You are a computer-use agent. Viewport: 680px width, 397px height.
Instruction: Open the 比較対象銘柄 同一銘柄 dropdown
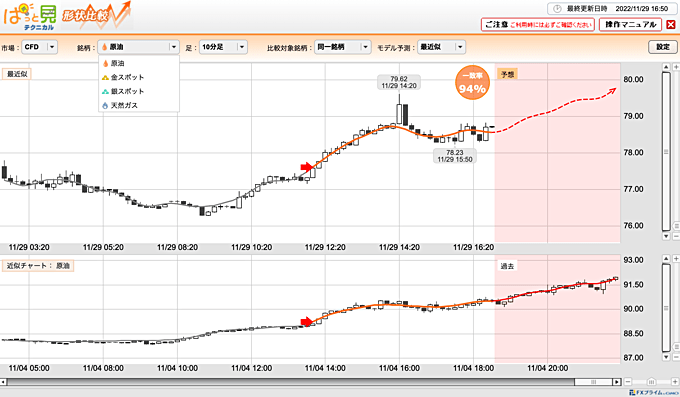pos(343,47)
